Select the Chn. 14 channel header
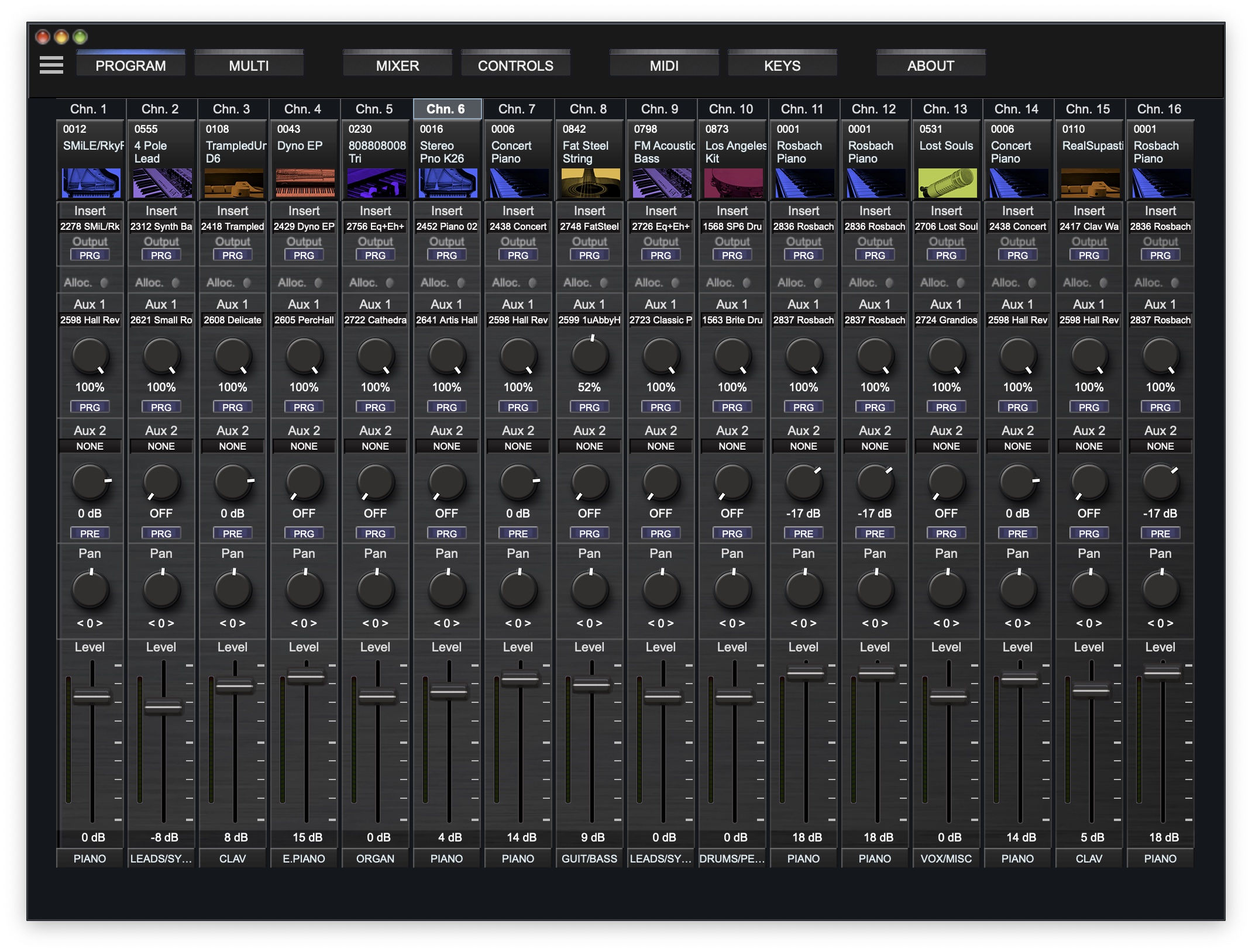This screenshot has height=952, width=1252. (1016, 109)
